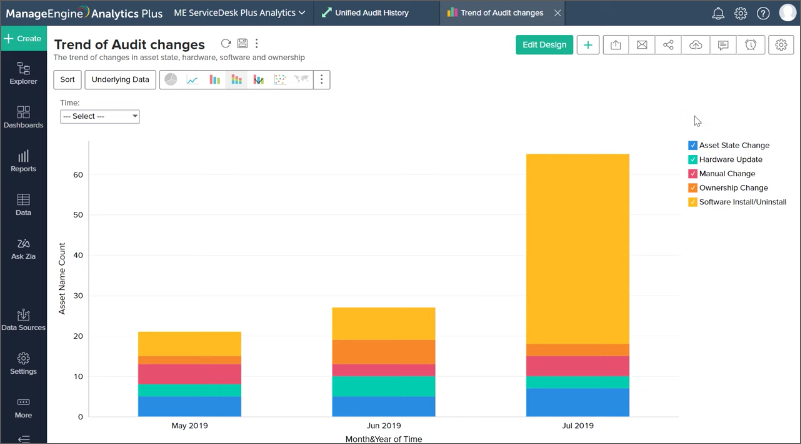Toggle Hardware Update legend checkbox
801x444 pixels.
coord(693,159)
